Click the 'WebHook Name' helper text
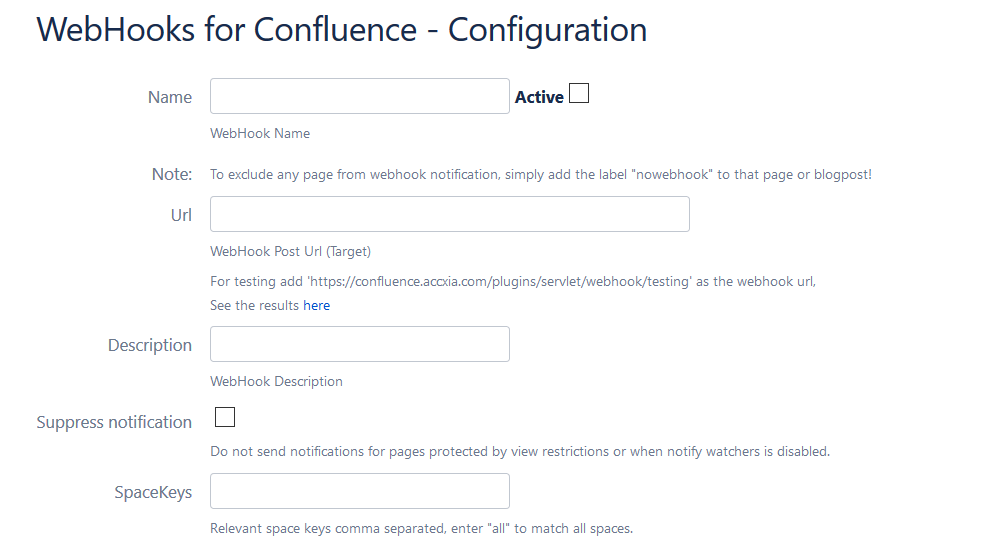This screenshot has height=557, width=1002. coord(260,133)
